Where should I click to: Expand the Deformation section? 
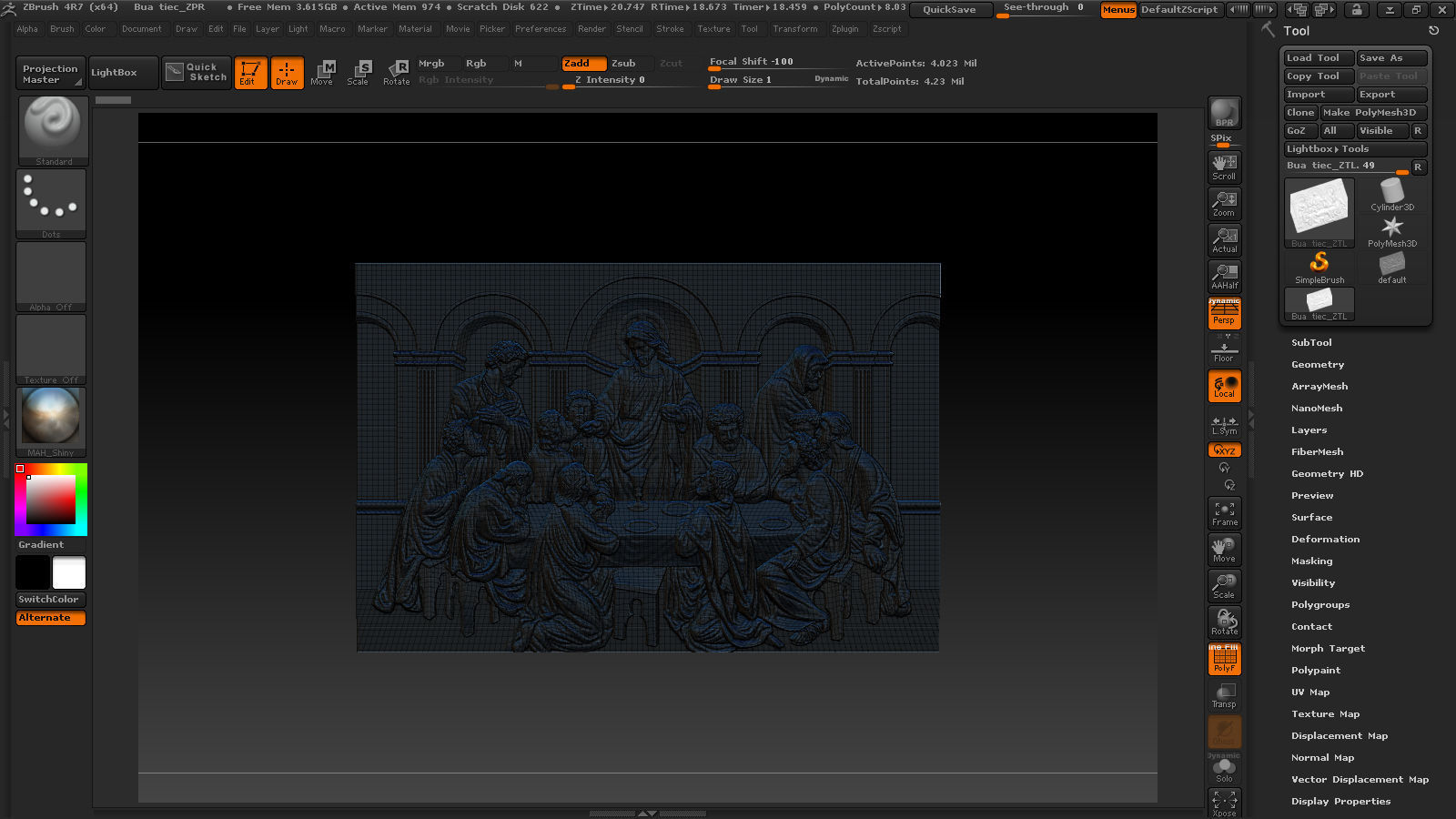[1325, 539]
